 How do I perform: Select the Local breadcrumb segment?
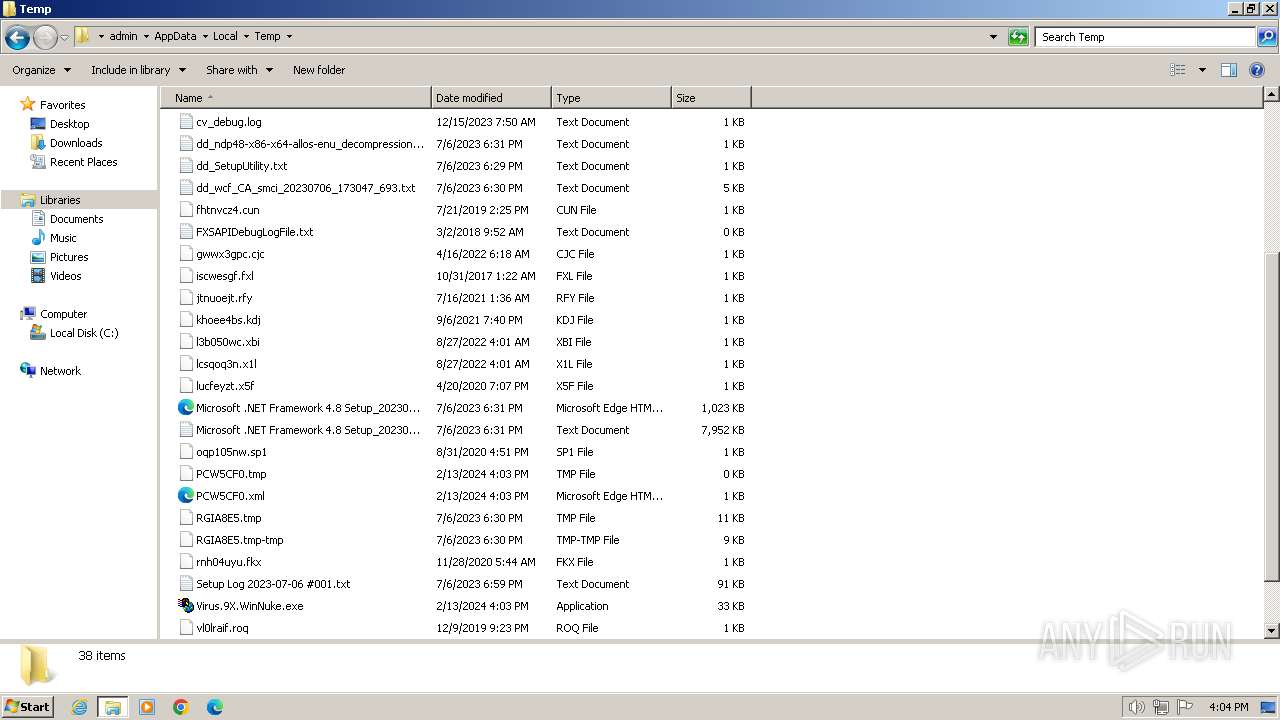coord(225,36)
